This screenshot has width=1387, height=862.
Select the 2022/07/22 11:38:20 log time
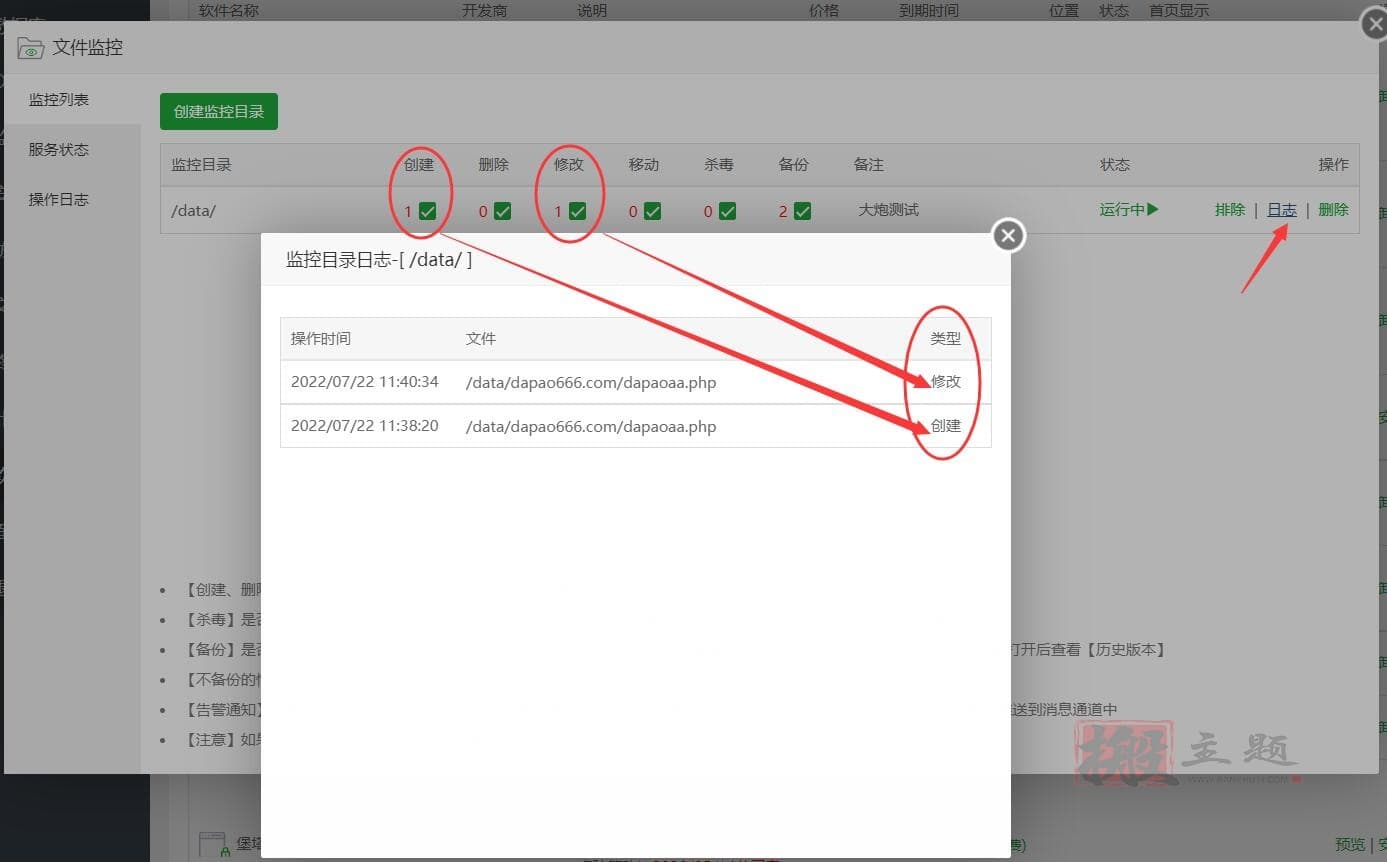click(365, 426)
